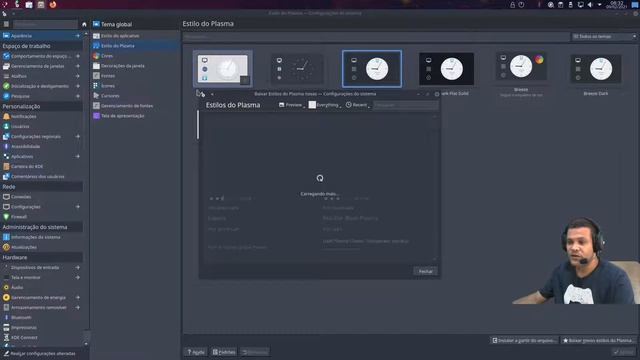Open Notificações settings
Image resolution: width=640 pixels, height=360 pixels.
pyautogui.click(x=41, y=116)
